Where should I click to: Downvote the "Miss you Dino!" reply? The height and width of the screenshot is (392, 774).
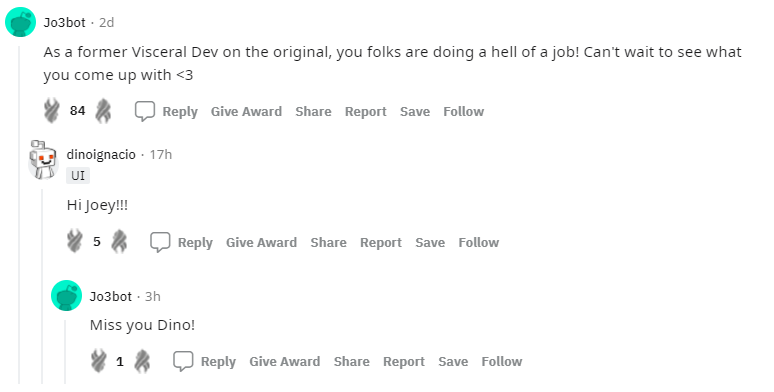142,361
